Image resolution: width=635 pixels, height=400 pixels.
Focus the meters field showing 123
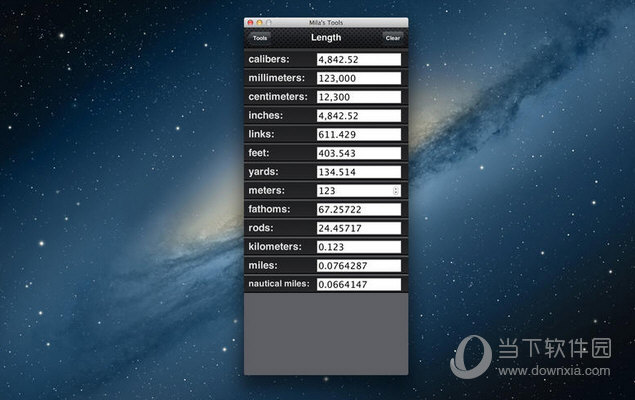[359, 191]
